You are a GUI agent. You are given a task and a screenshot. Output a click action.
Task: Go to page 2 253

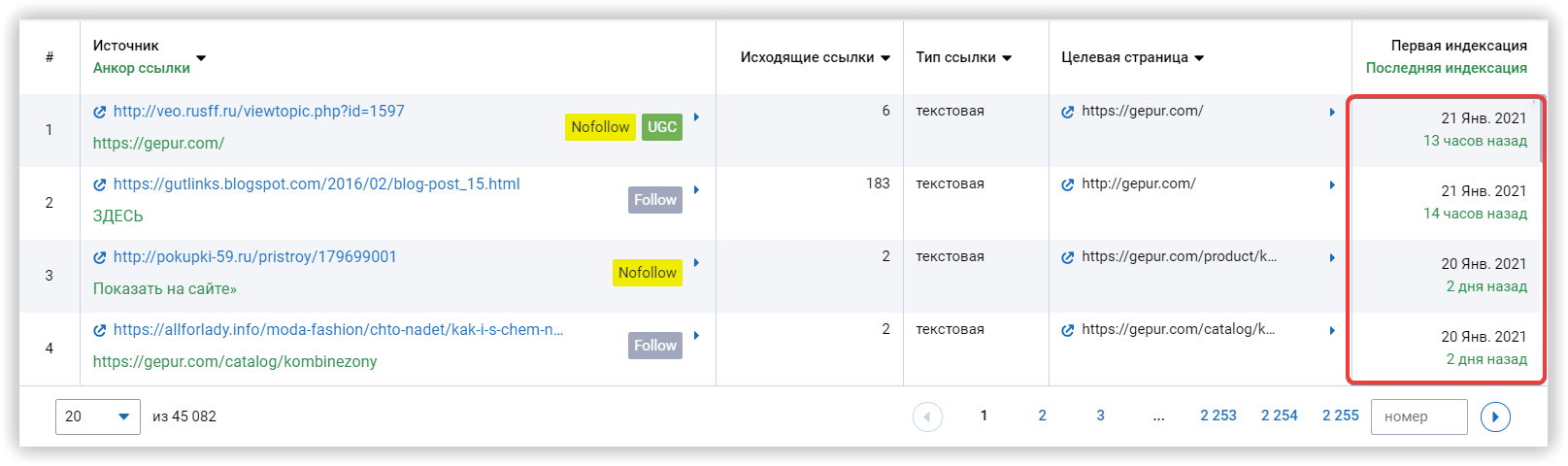(1218, 416)
